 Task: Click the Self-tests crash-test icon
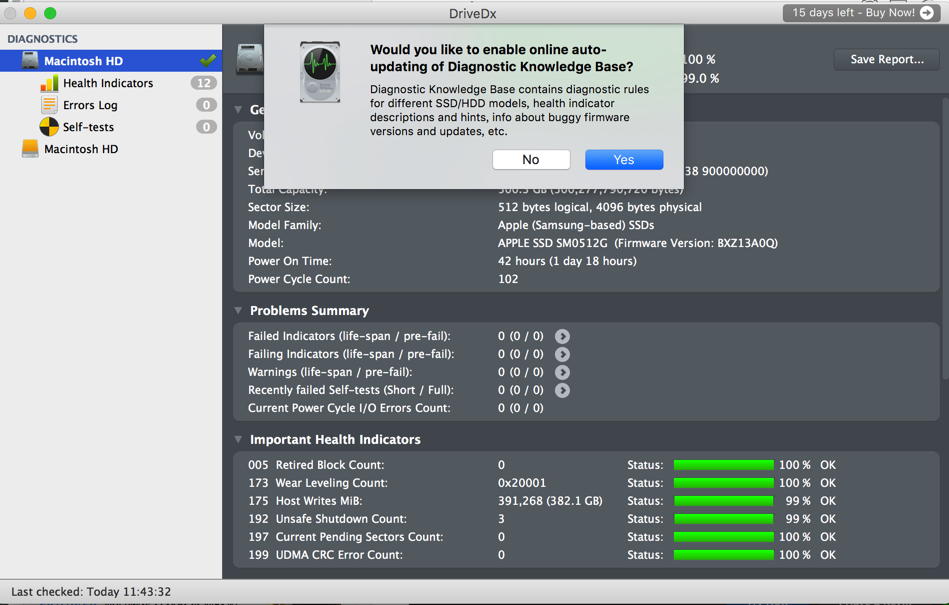(x=49, y=127)
